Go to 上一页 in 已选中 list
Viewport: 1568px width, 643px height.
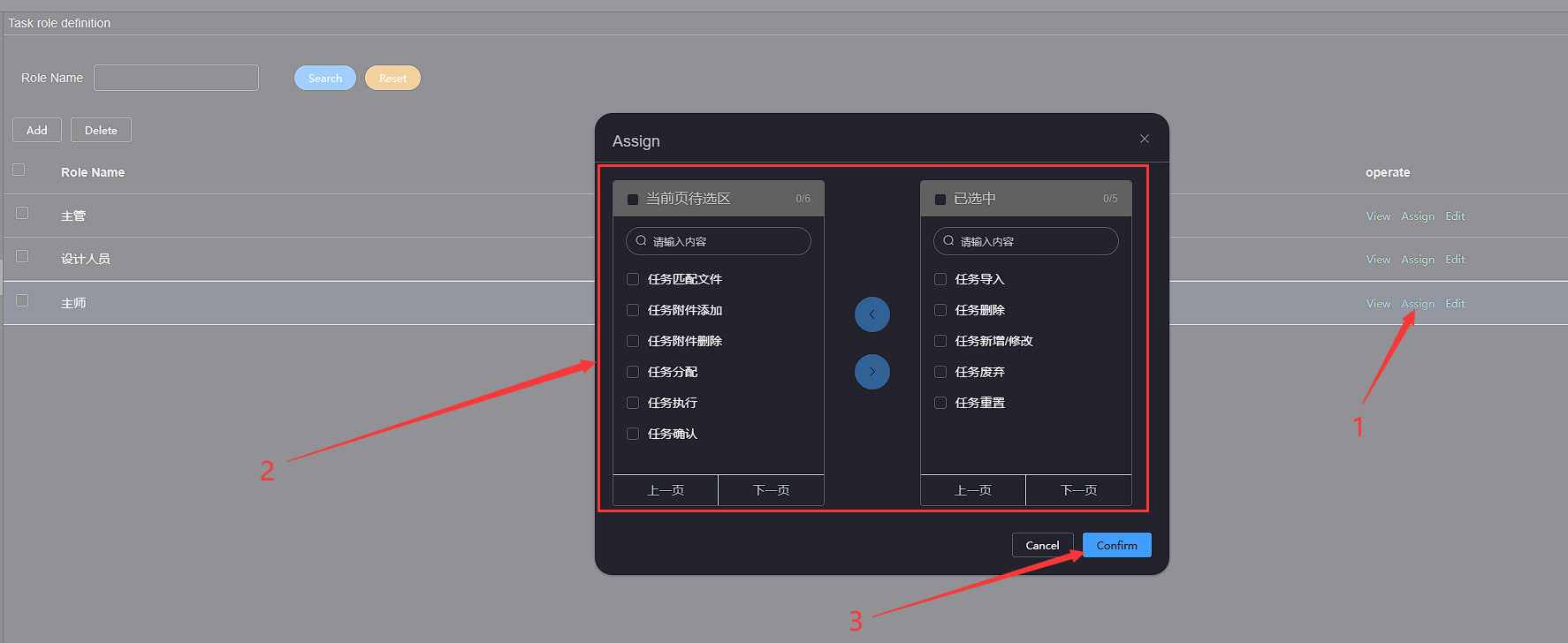click(x=973, y=490)
